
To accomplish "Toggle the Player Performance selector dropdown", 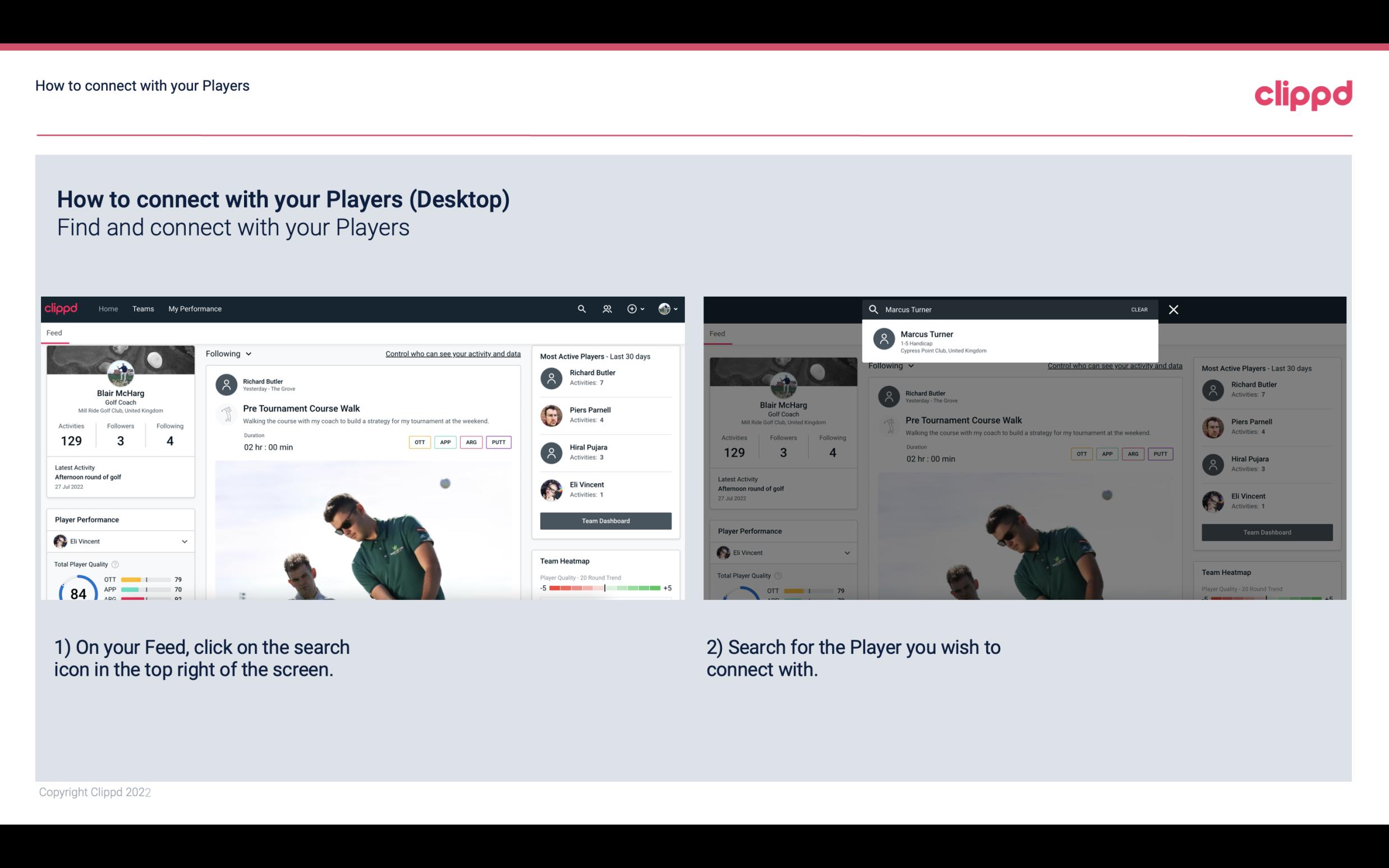I will pyautogui.click(x=184, y=541).
